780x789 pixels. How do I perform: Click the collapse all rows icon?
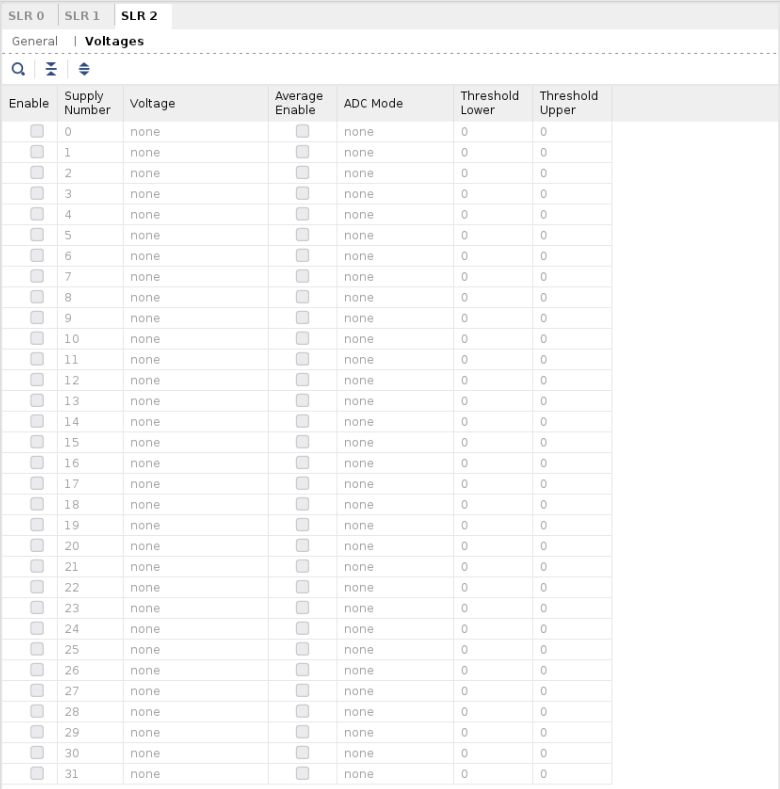pos(51,69)
